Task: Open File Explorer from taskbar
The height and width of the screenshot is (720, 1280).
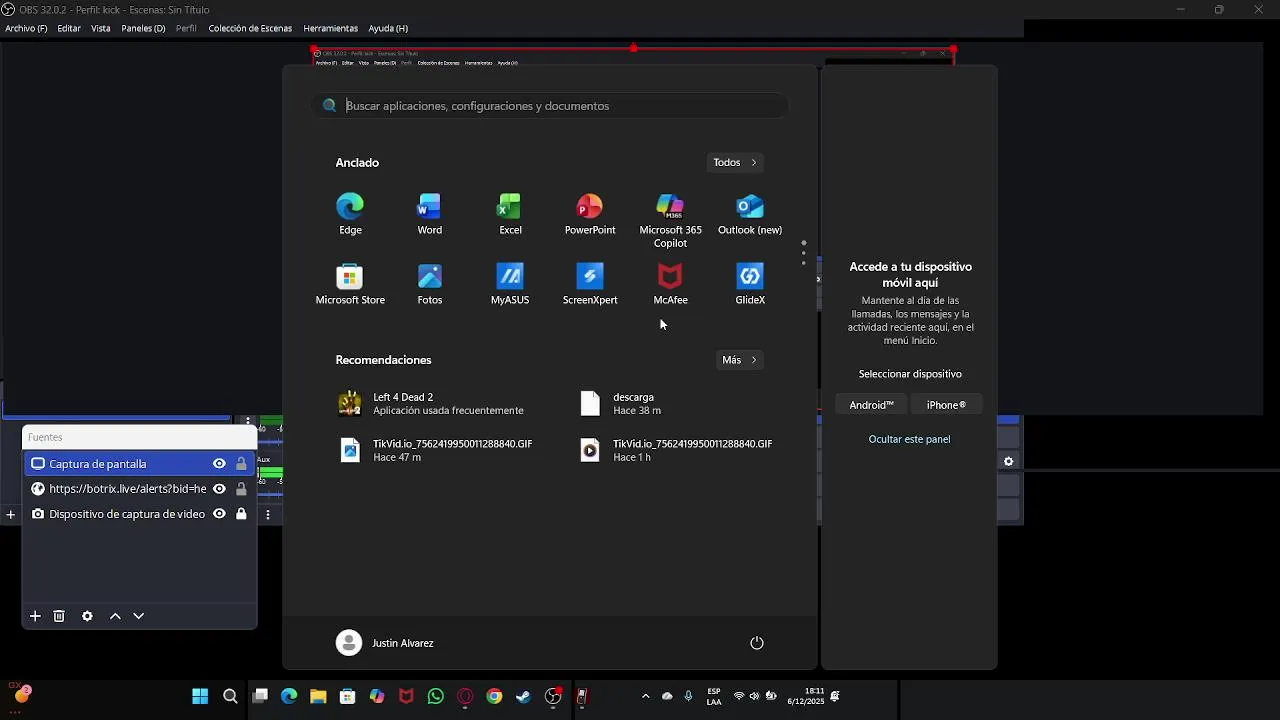Action: [x=318, y=697]
